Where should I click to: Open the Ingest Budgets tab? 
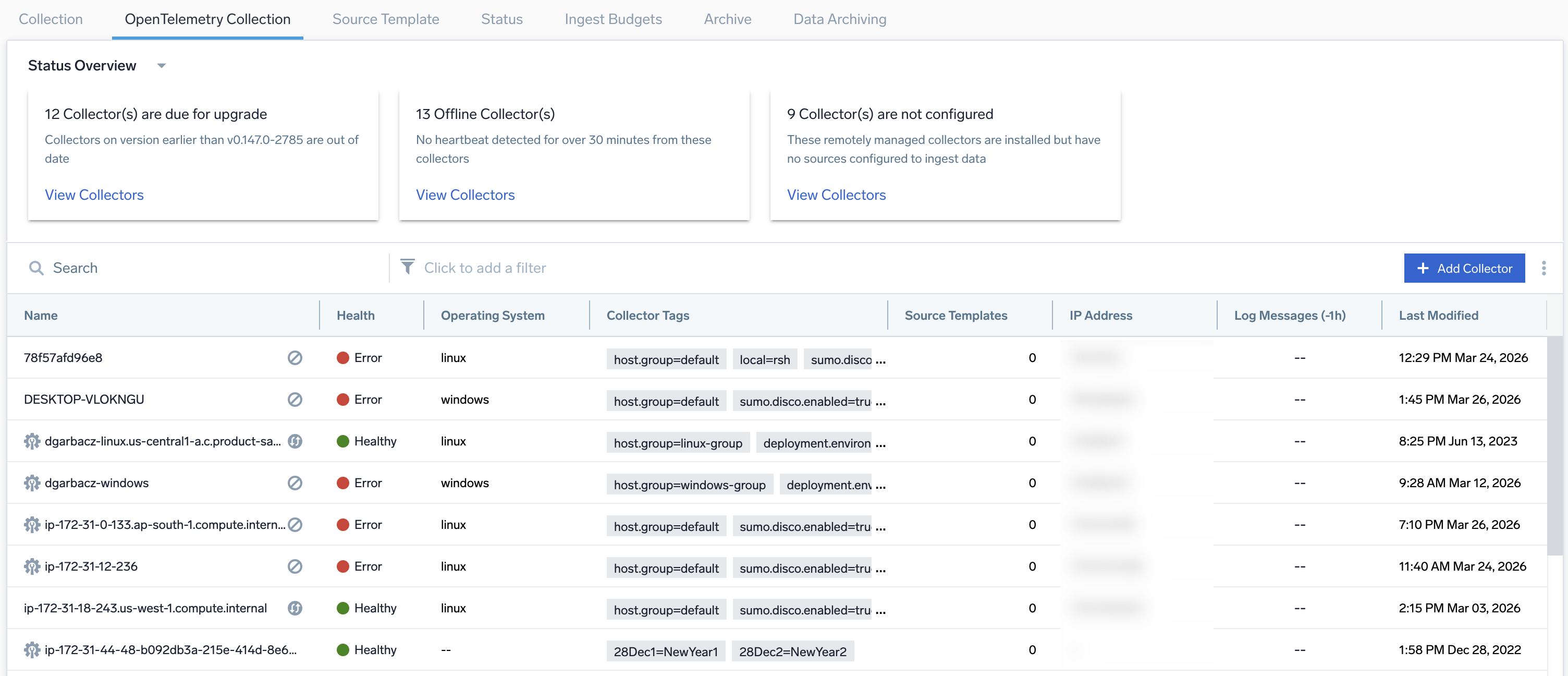(612, 19)
